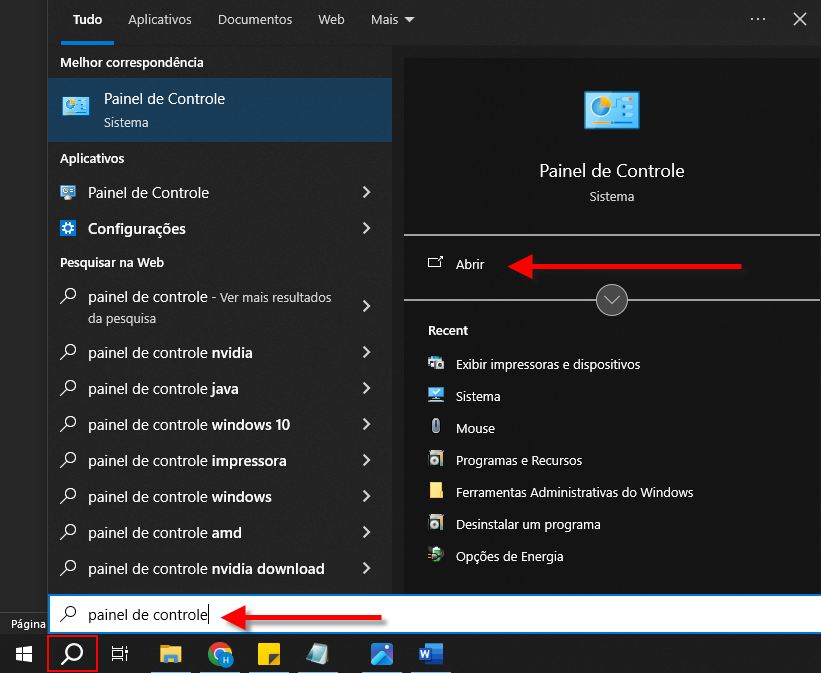Viewport: 821px width, 673px height.
Task: Click the Mouse icon in Recent
Action: (436, 426)
